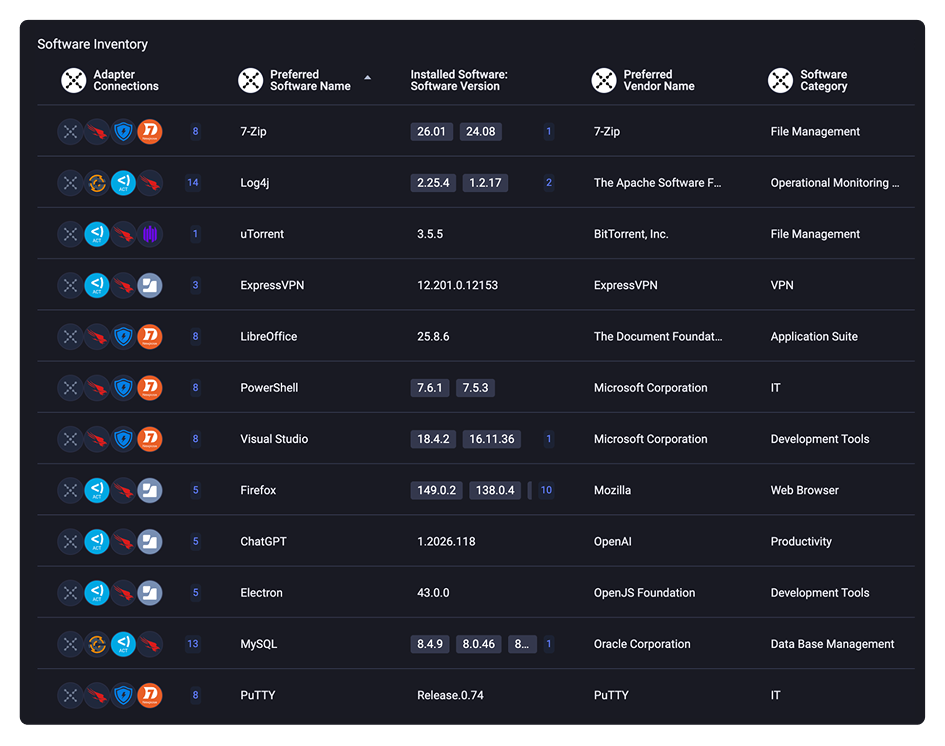Click the orange sync adapter icon in MySQL row

[96, 644]
